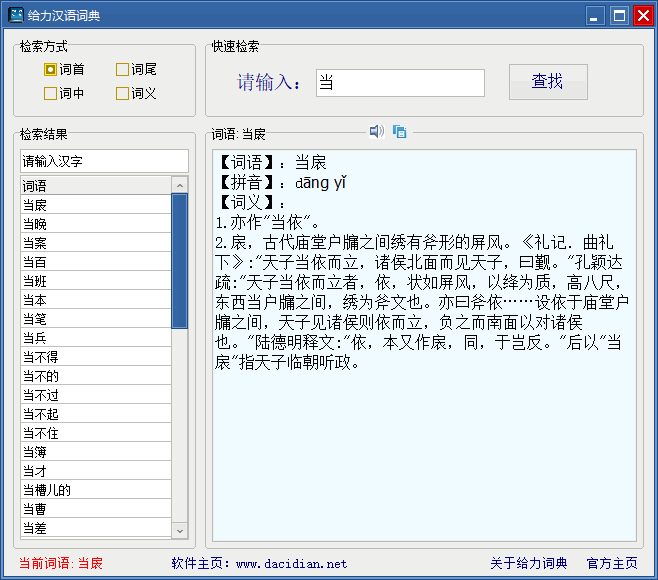Click the results list scroll down arrow
The image size is (658, 580).
point(180,531)
